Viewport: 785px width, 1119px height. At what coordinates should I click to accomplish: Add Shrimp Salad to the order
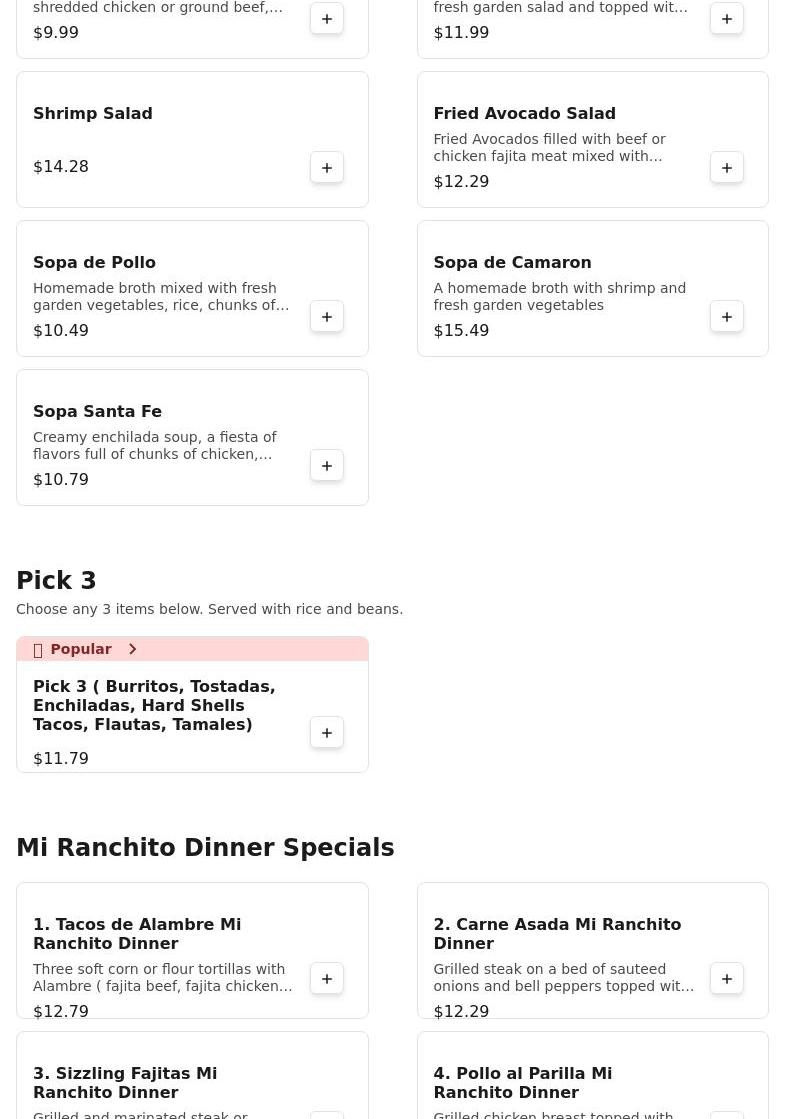tap(327, 168)
